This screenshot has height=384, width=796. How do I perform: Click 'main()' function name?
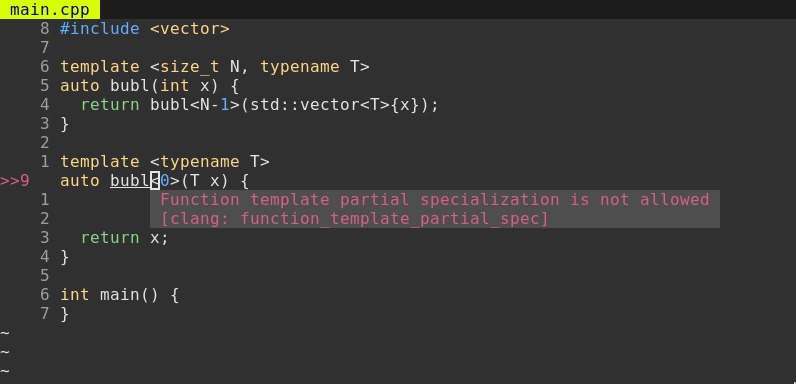pos(129,295)
